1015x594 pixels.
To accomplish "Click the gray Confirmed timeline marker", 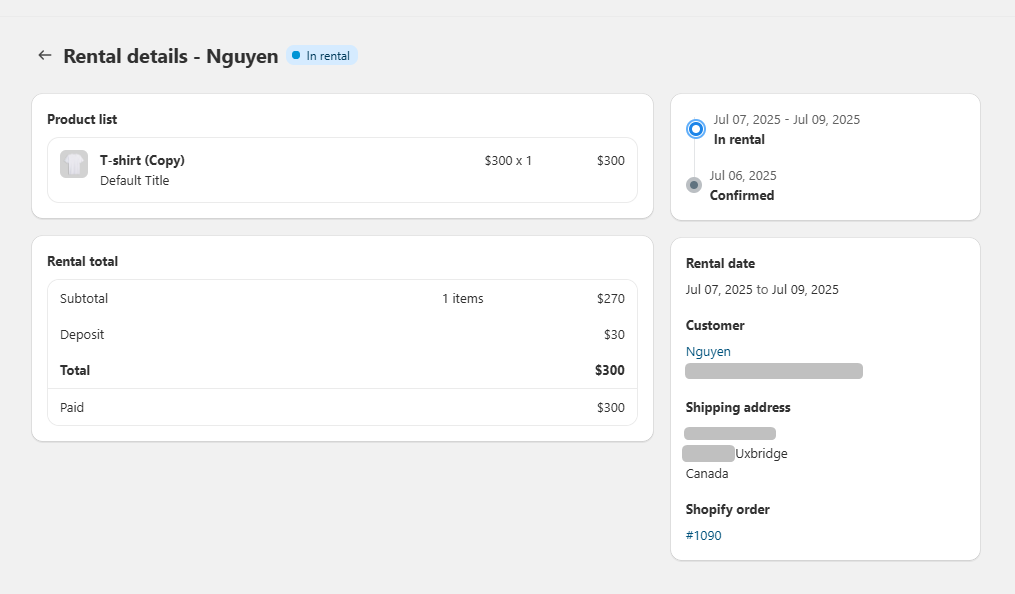I will [694, 185].
